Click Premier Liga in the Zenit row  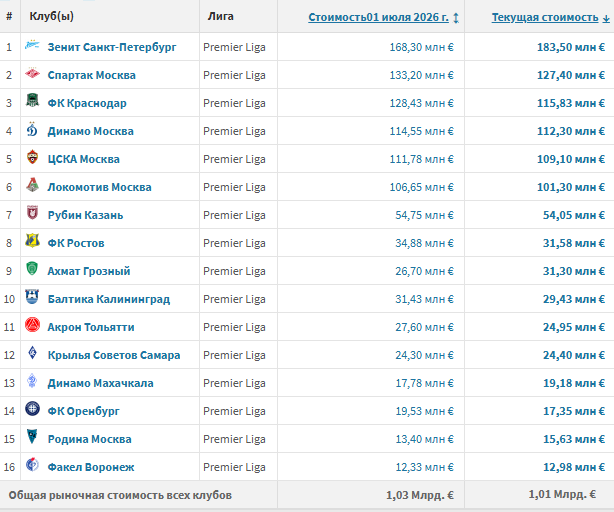point(234,47)
